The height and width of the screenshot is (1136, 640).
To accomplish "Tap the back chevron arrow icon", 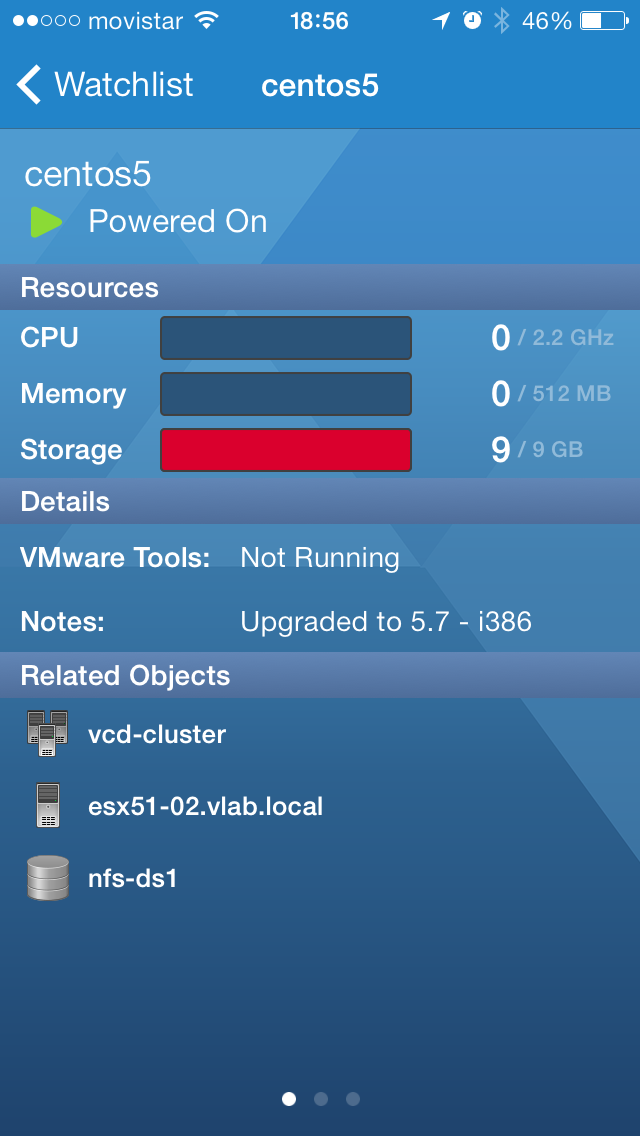I will [30, 85].
